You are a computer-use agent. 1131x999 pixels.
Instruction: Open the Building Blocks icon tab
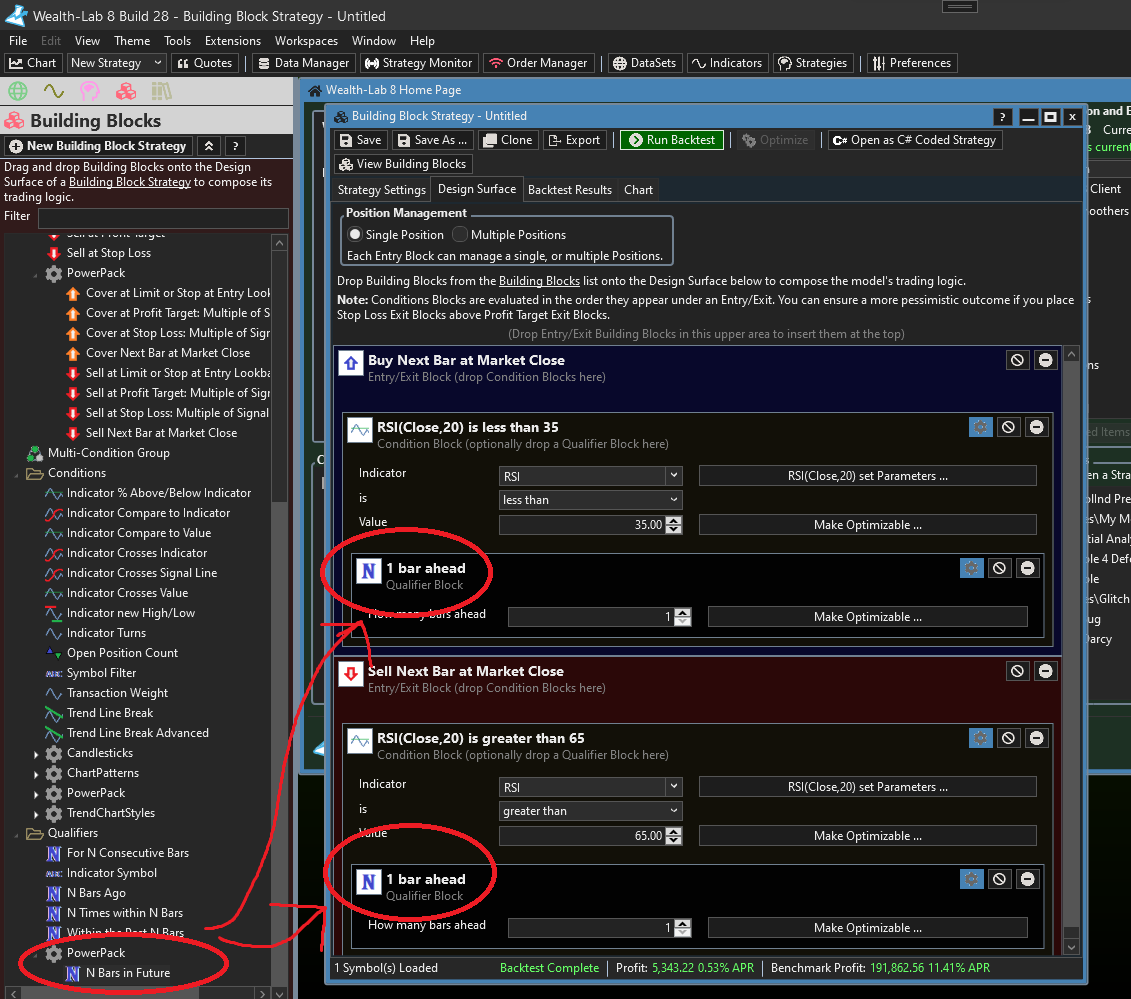coord(125,92)
